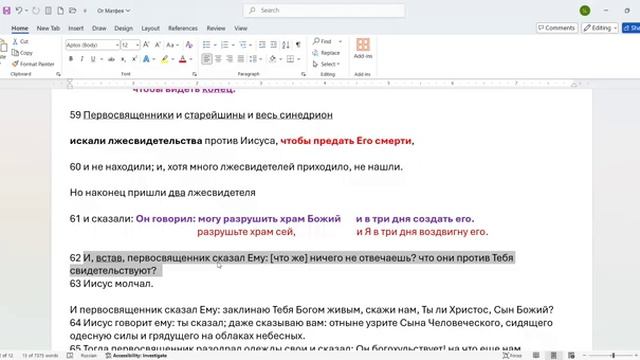Viewport: 640px width, 360px height.
Task: Switch to the Design tab
Action: coord(123,28)
